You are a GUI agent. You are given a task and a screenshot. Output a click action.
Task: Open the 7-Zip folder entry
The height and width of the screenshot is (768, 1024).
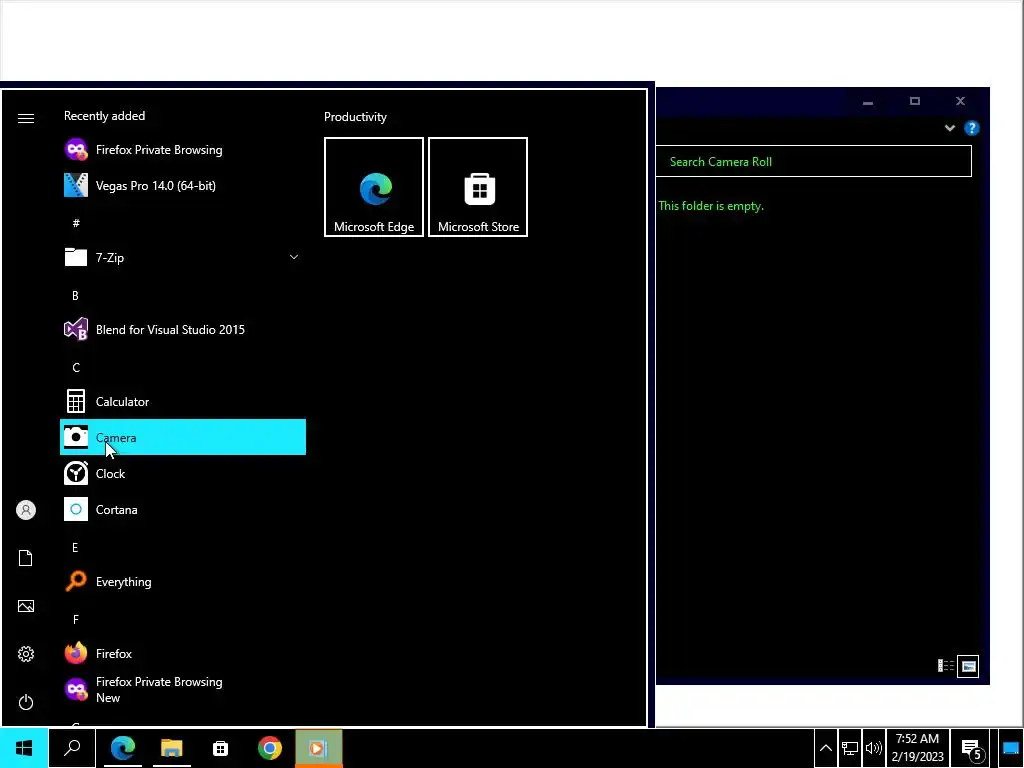pyautogui.click(x=183, y=257)
